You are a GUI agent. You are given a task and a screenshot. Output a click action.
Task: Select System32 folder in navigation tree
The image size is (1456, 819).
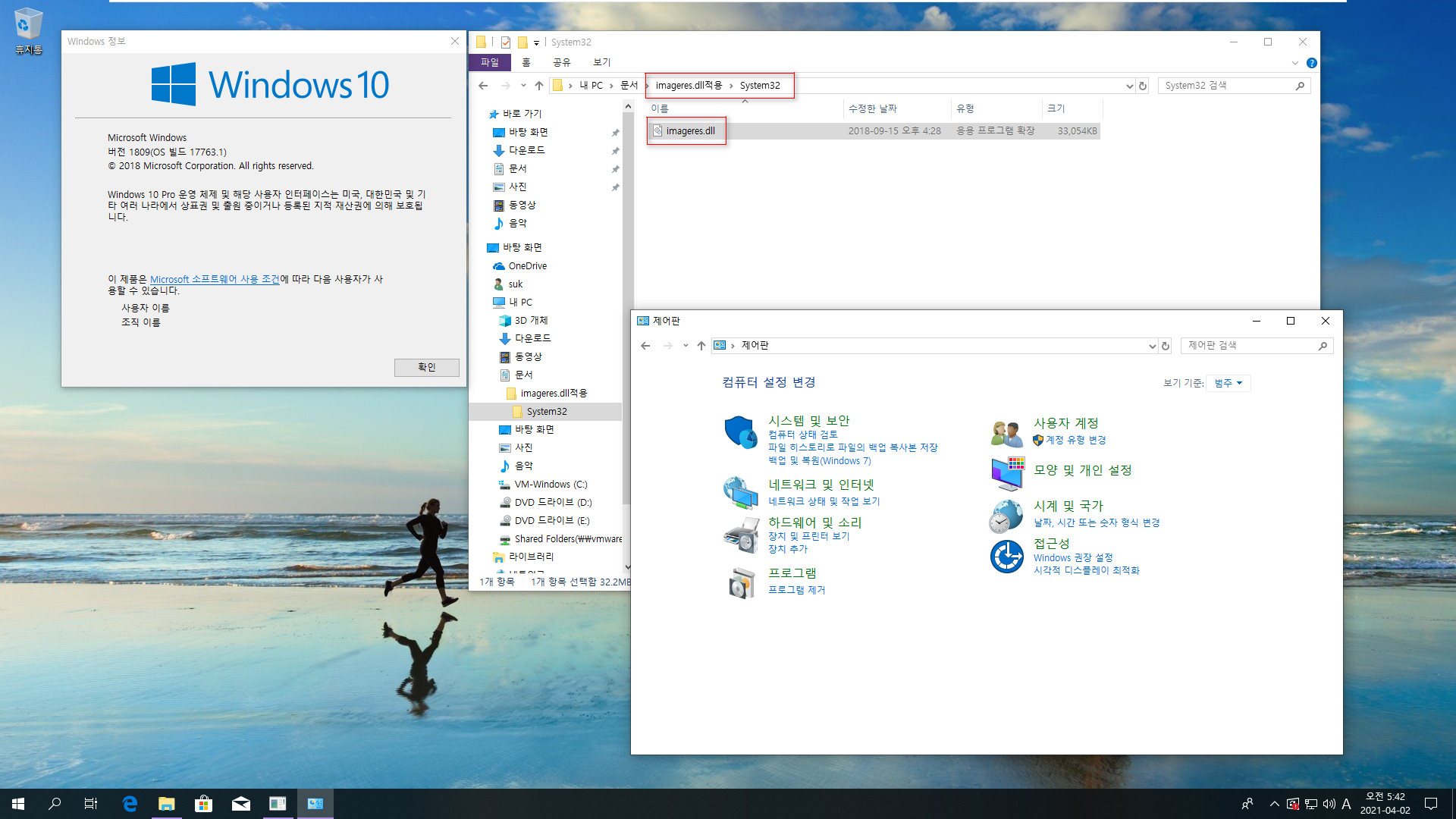(546, 412)
